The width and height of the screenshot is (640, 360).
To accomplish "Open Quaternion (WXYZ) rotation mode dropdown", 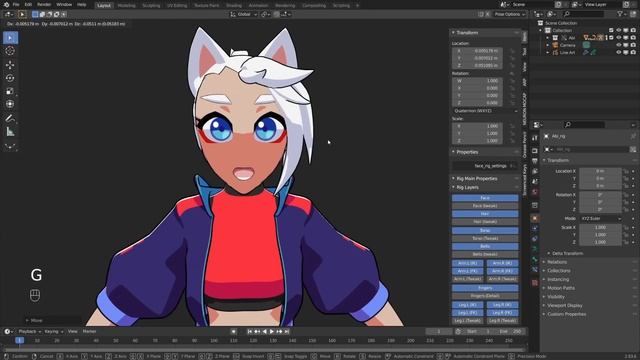I will pyautogui.click(x=485, y=111).
